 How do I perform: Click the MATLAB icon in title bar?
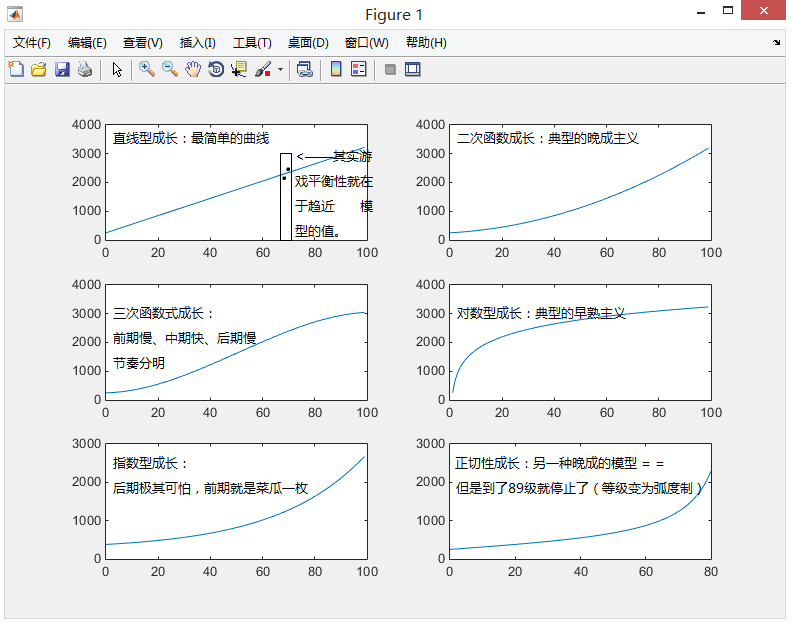(x=15, y=14)
